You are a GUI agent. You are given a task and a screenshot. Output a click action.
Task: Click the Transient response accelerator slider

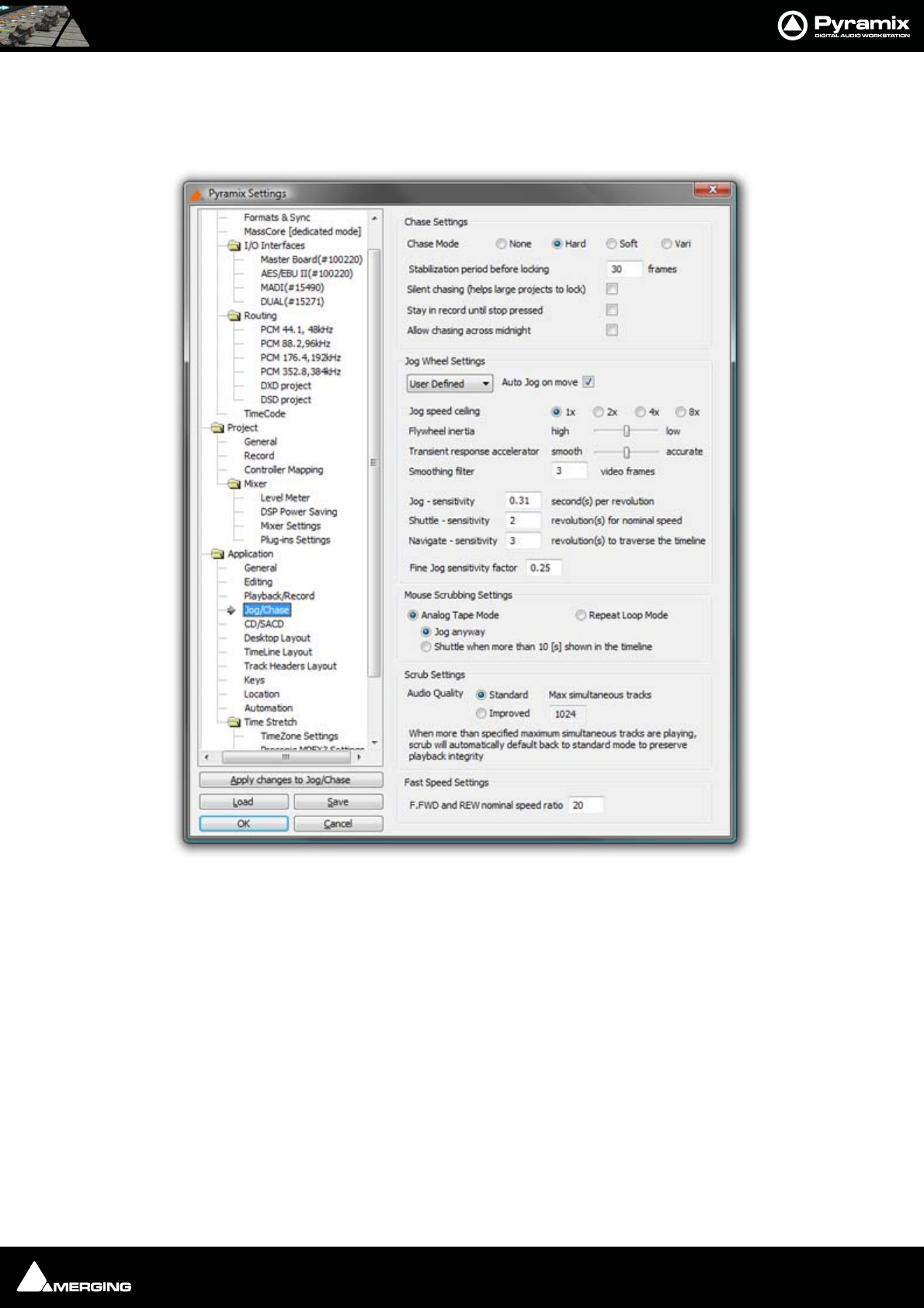(626, 452)
